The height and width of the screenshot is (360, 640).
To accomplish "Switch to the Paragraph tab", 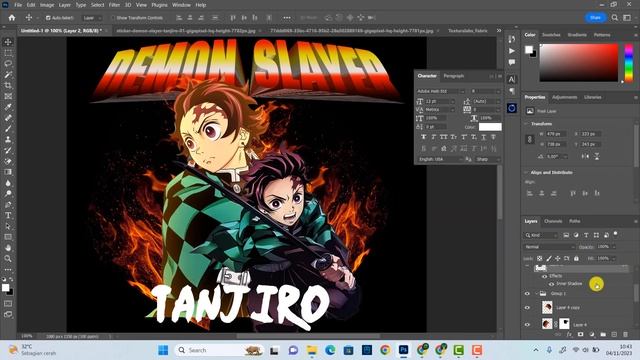I will pos(453,76).
